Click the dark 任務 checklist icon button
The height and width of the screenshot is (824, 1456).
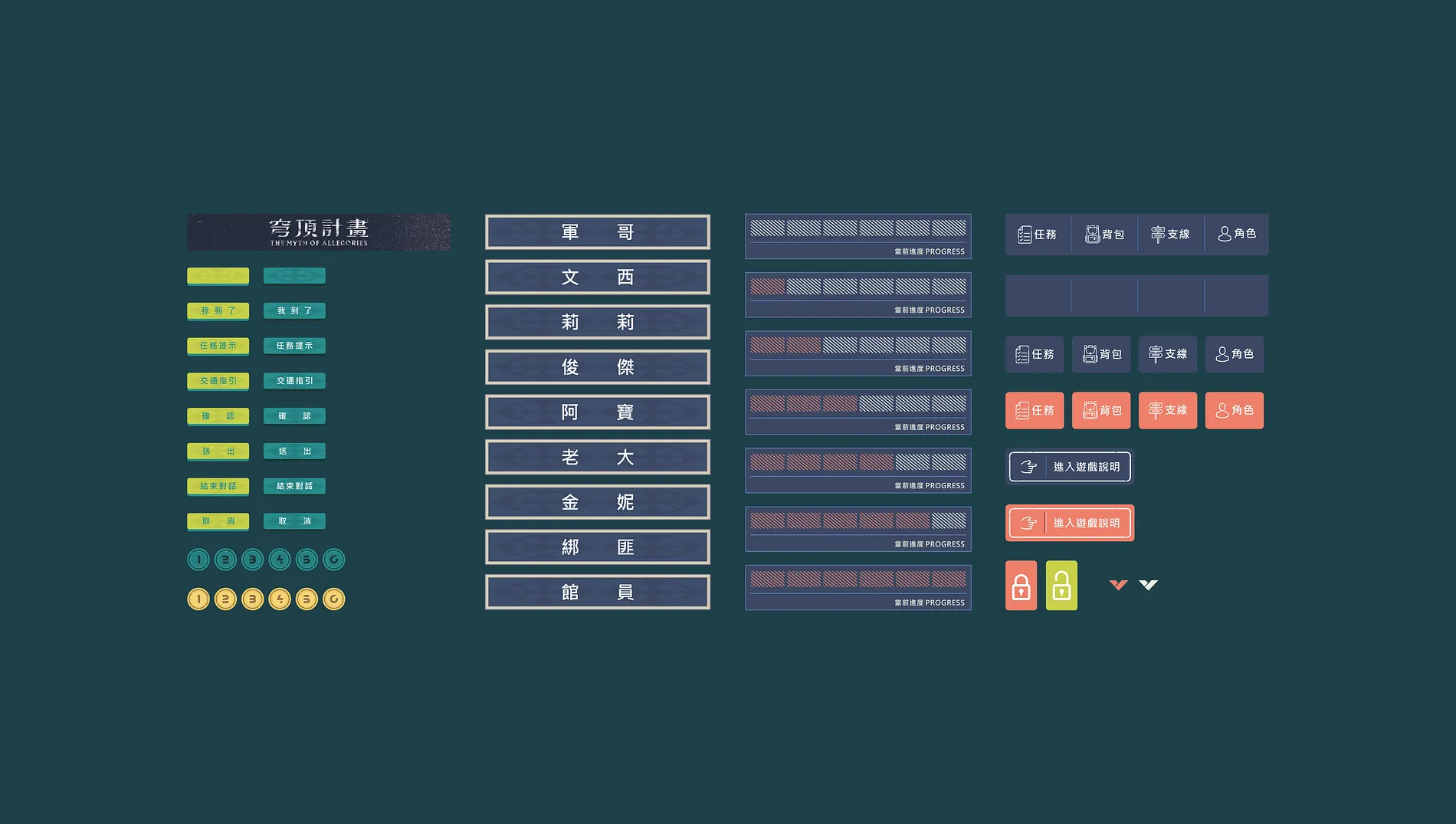tap(1035, 354)
